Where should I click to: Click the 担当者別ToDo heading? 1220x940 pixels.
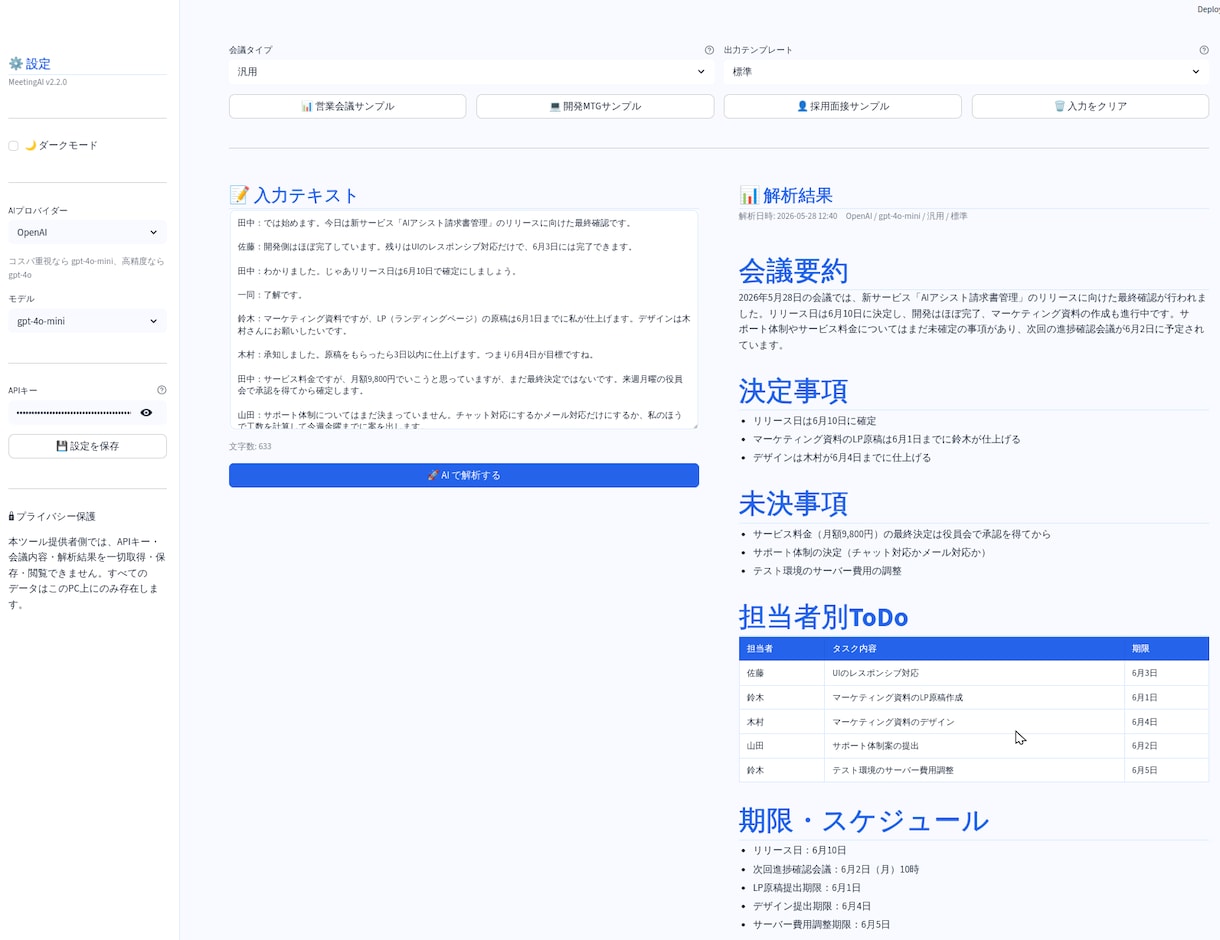coord(824,617)
